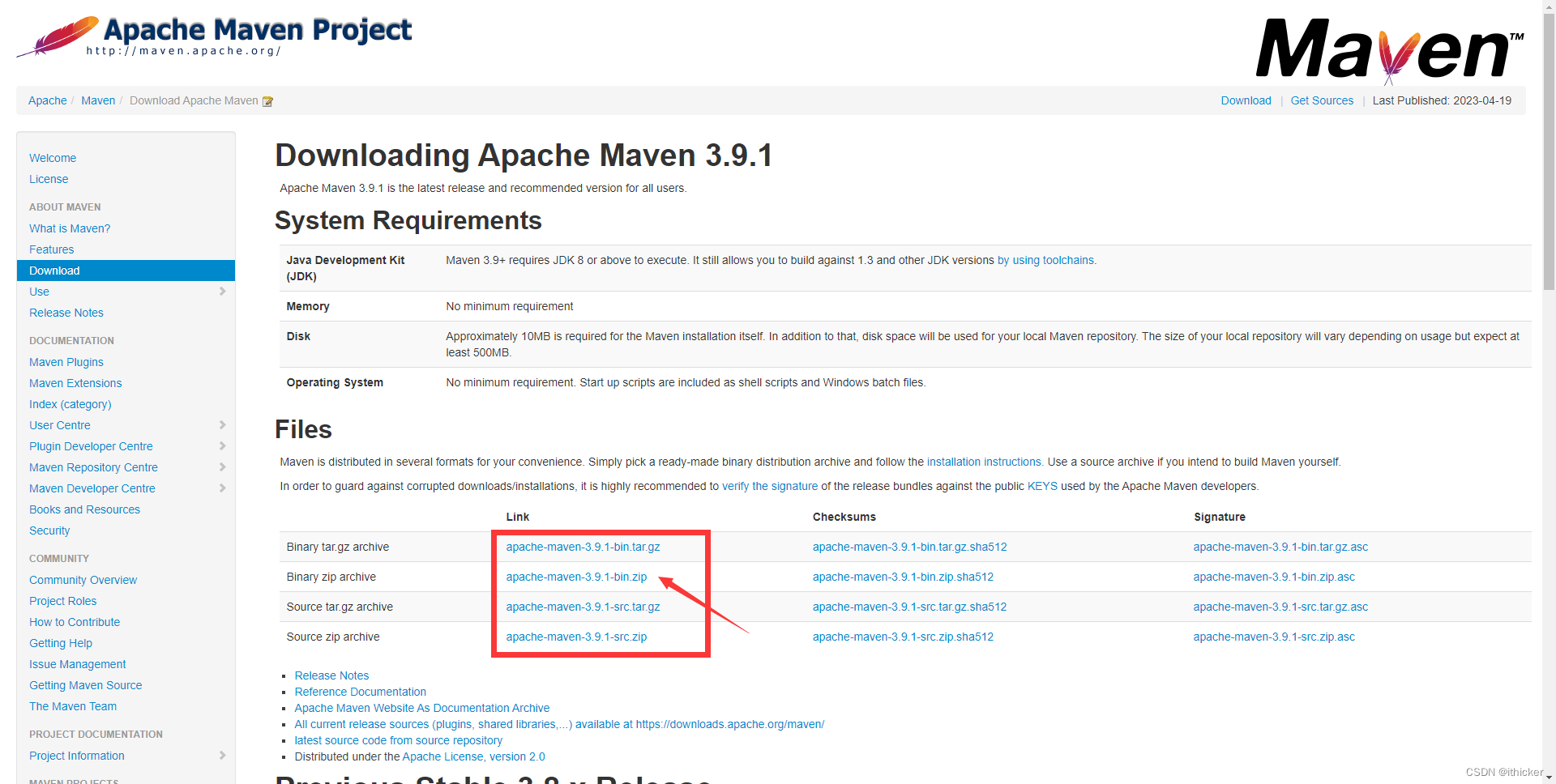The width and height of the screenshot is (1556, 784).
Task: Open Release Notes link in bullet list
Action: click(331, 675)
